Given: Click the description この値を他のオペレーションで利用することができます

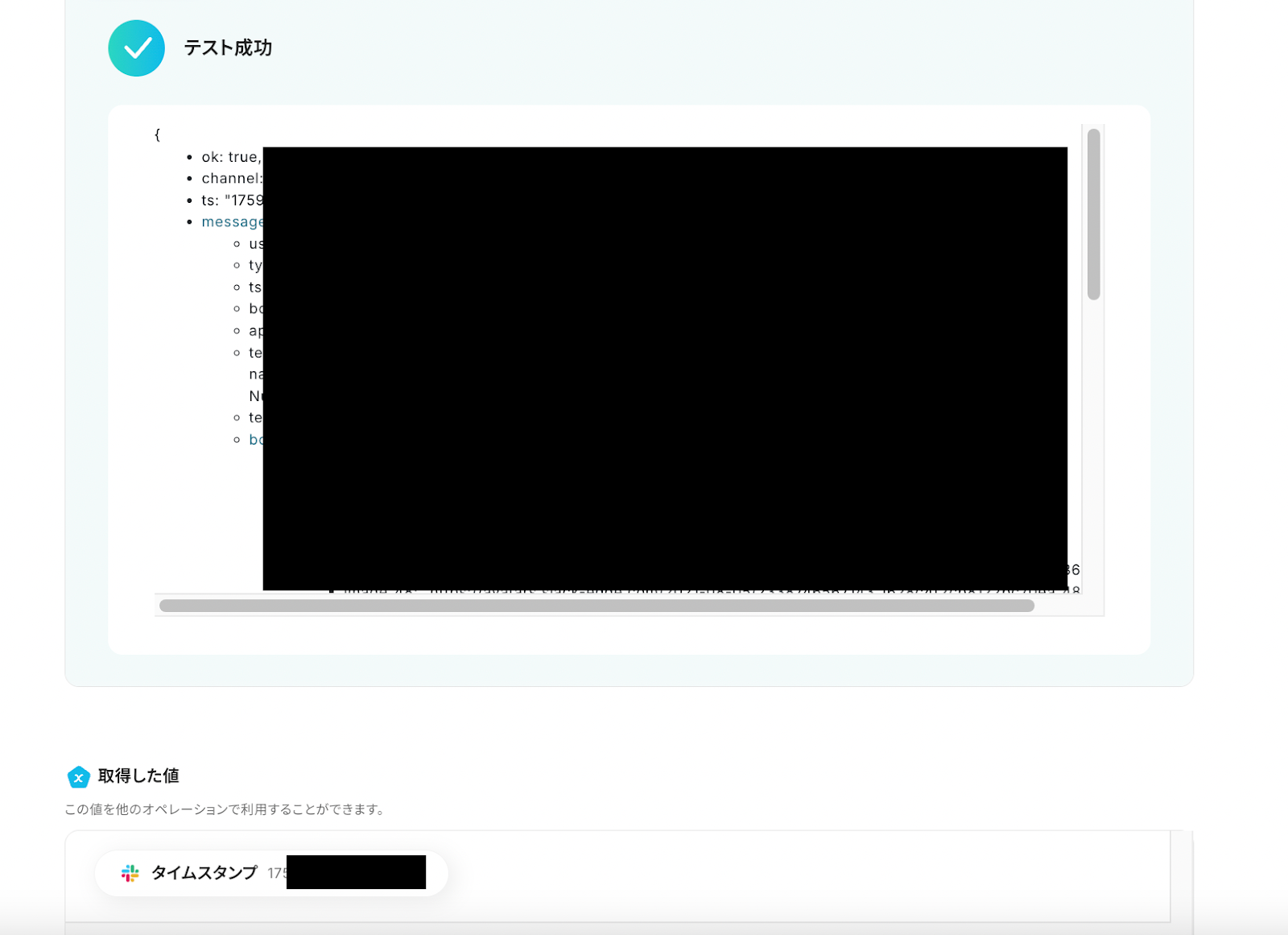Looking at the screenshot, I should tap(225, 809).
